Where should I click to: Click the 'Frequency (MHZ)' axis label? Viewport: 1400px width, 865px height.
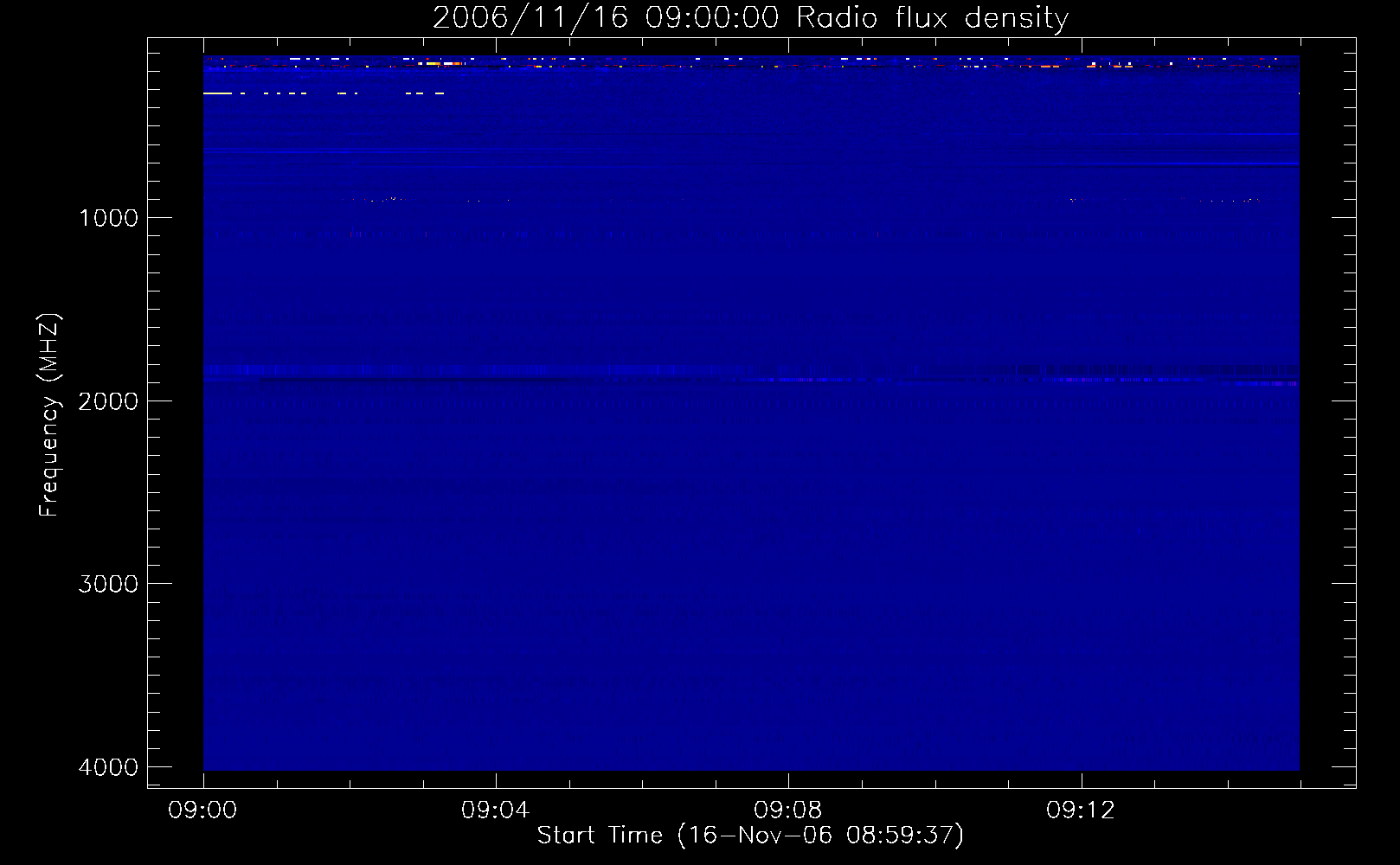tap(49, 414)
